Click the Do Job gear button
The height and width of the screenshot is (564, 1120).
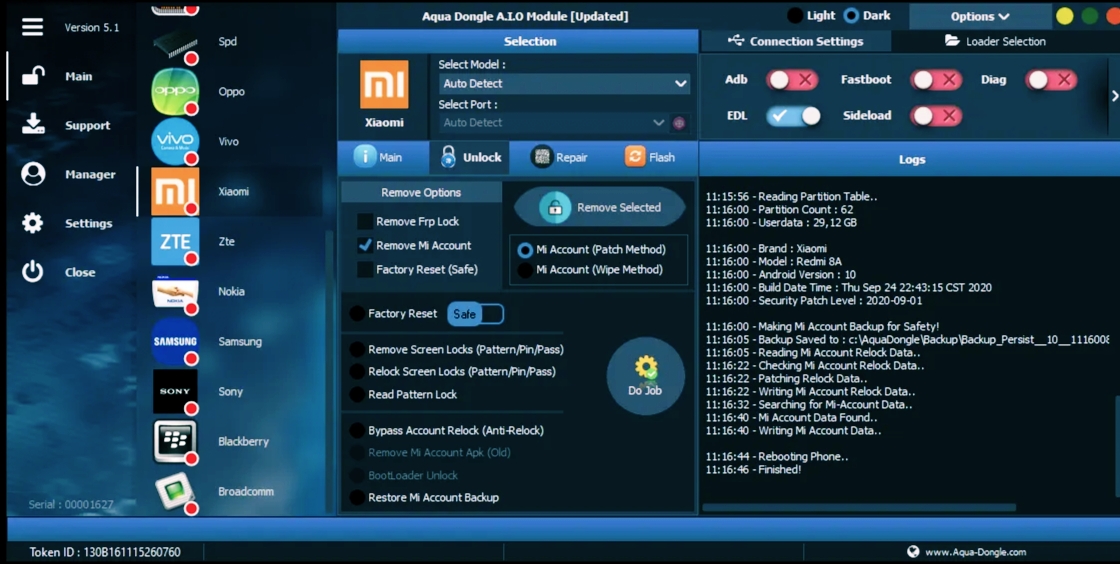coord(646,376)
